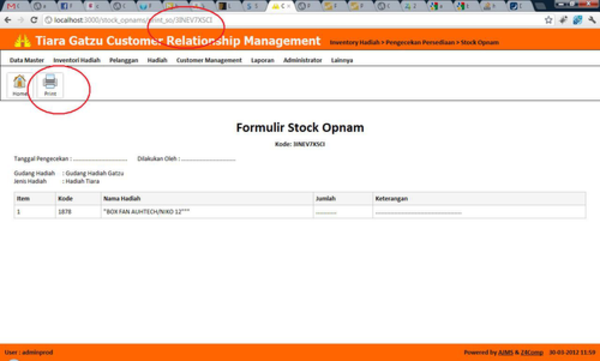Viewport: 600px width, 361px height.
Task: Click the Kode: 3INEV7XSCI text
Action: point(300,144)
